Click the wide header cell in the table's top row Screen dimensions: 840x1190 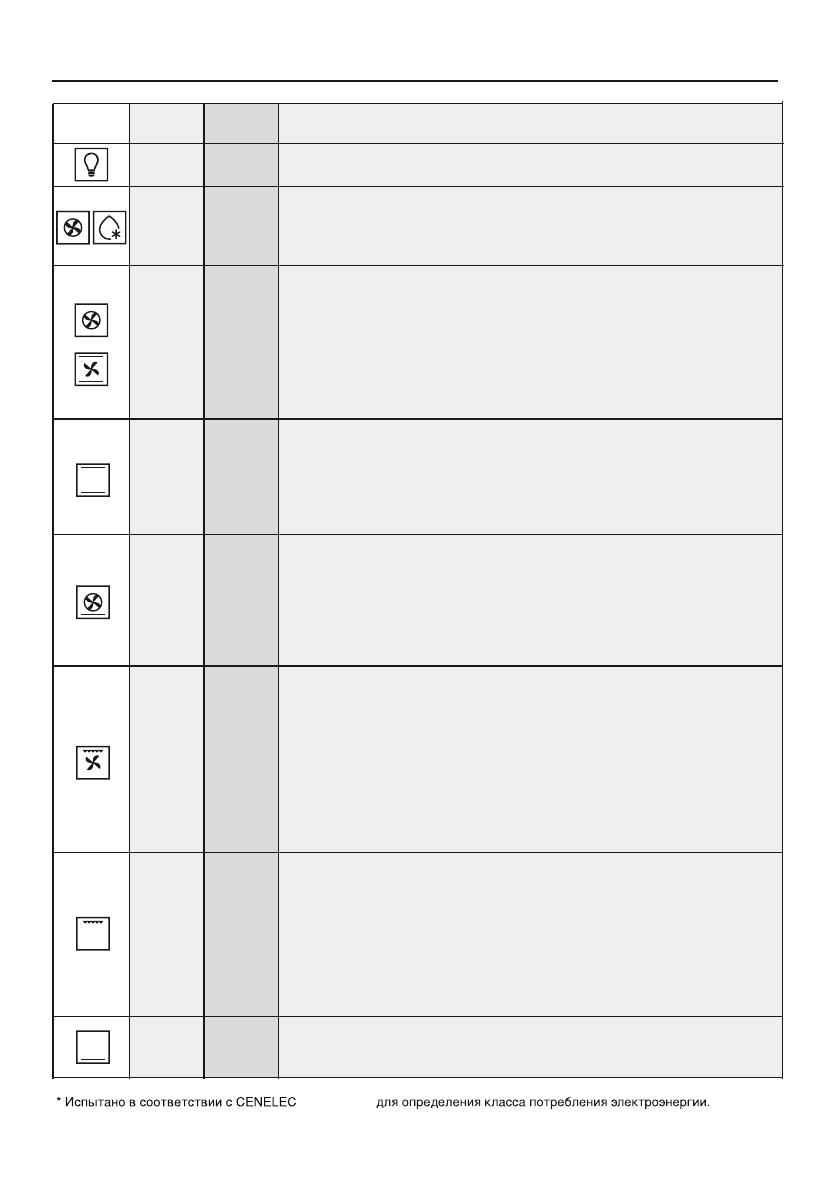coord(530,123)
